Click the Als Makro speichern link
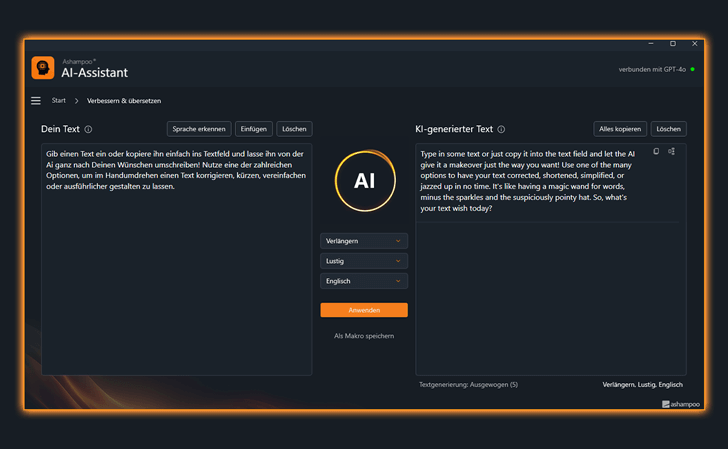Viewport: 728px width, 449px height. (x=364, y=336)
